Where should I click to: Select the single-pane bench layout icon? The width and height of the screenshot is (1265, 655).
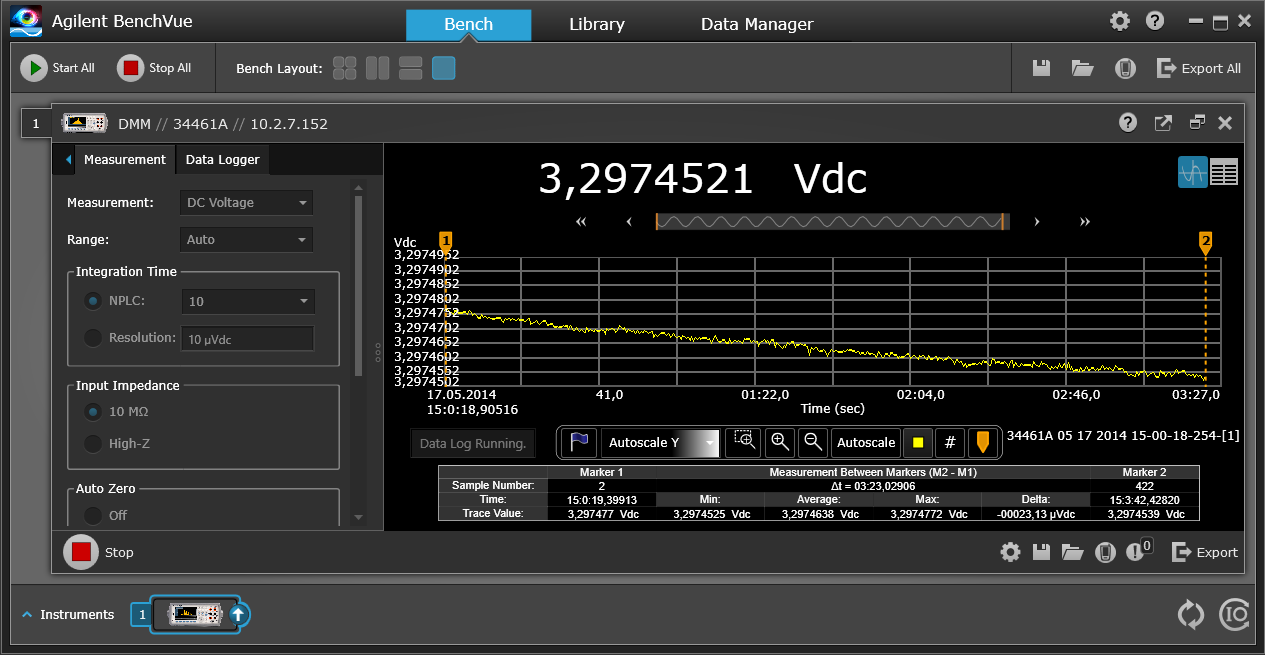(444, 68)
